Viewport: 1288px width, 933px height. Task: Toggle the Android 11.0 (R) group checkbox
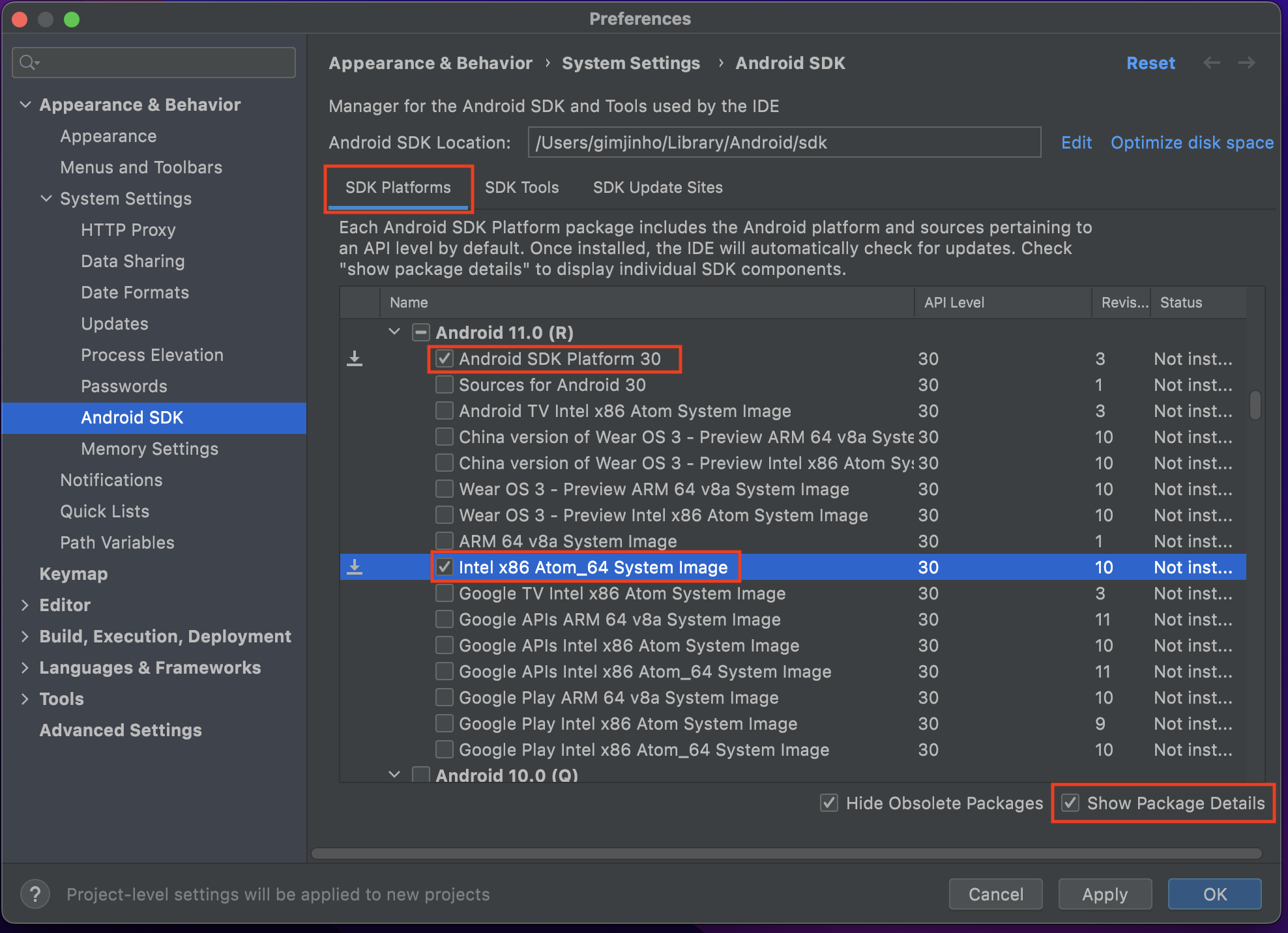(421, 333)
